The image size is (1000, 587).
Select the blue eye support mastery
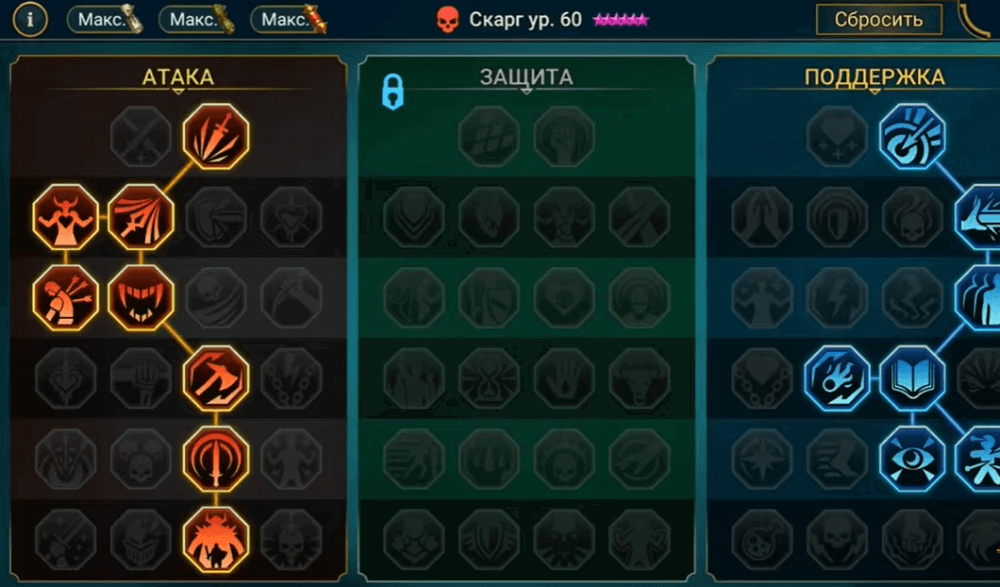[x=912, y=459]
